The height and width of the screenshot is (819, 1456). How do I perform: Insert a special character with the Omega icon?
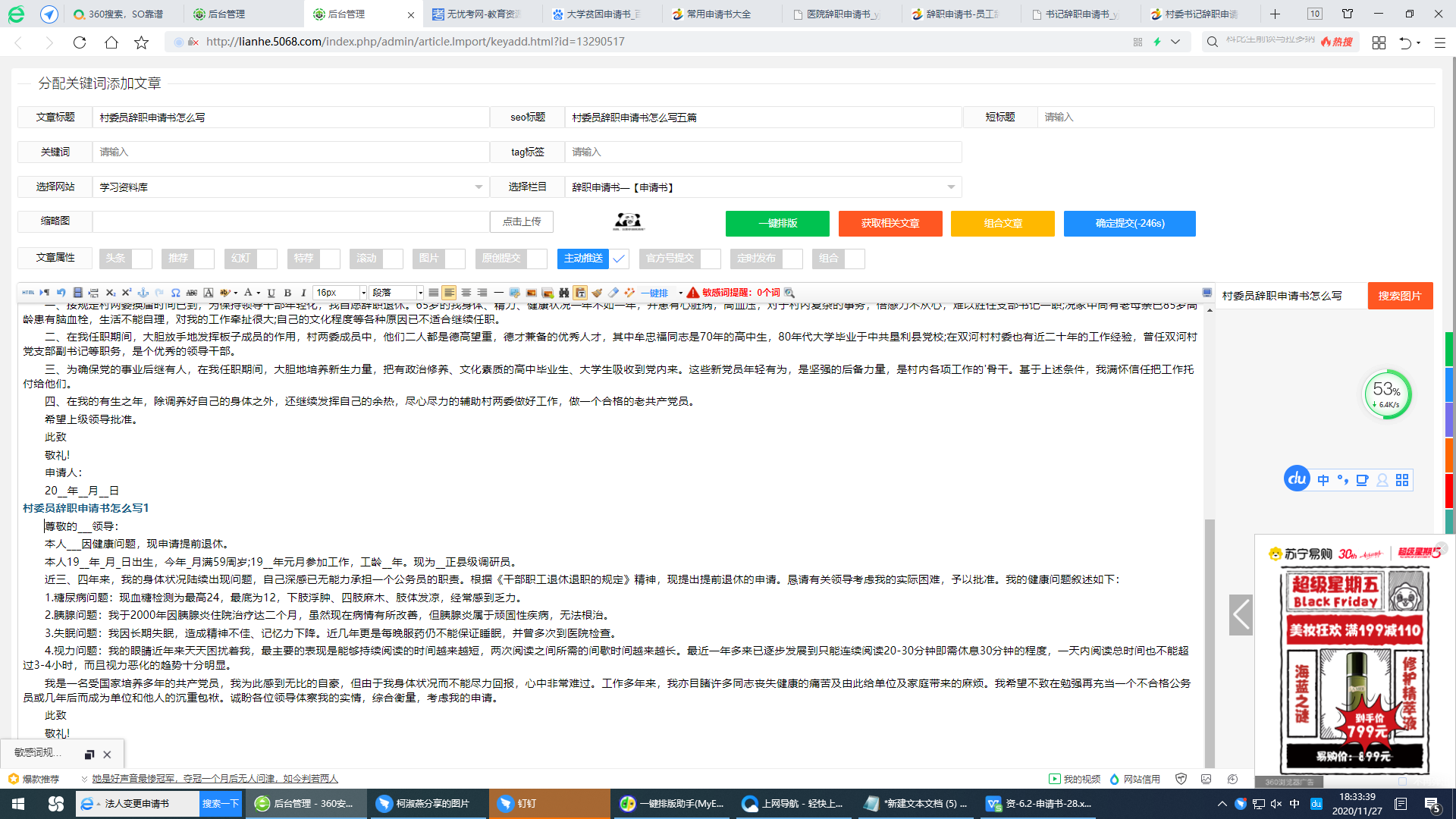176,293
